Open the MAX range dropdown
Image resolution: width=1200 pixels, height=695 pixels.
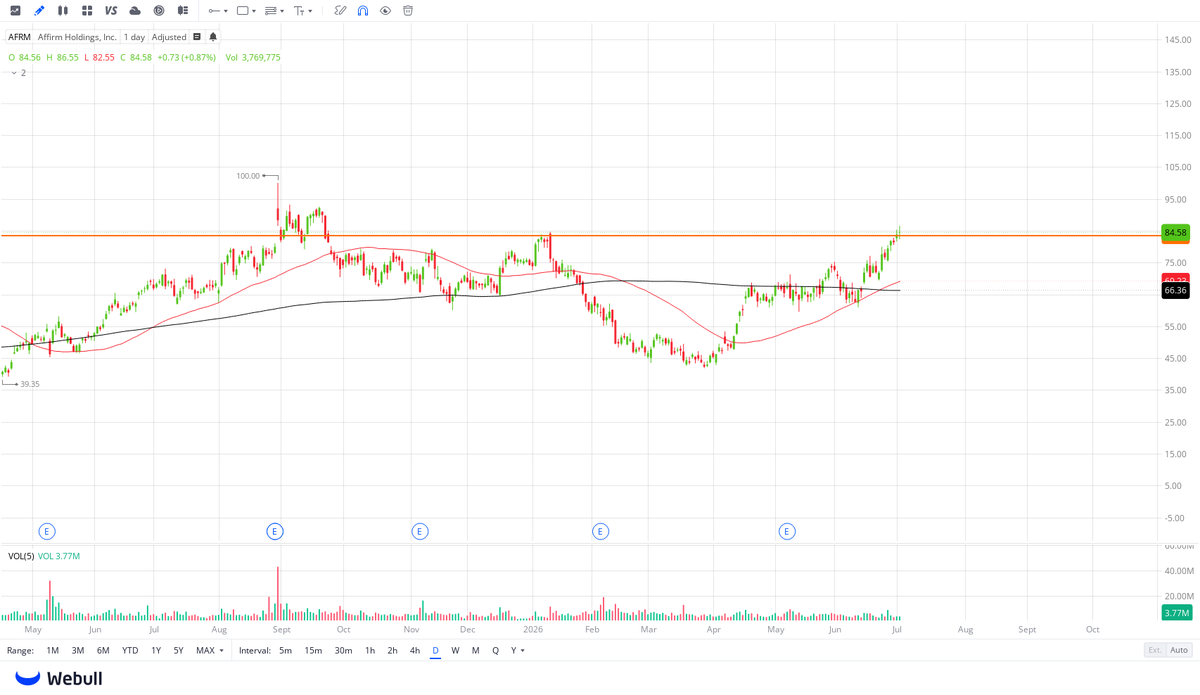tap(210, 651)
